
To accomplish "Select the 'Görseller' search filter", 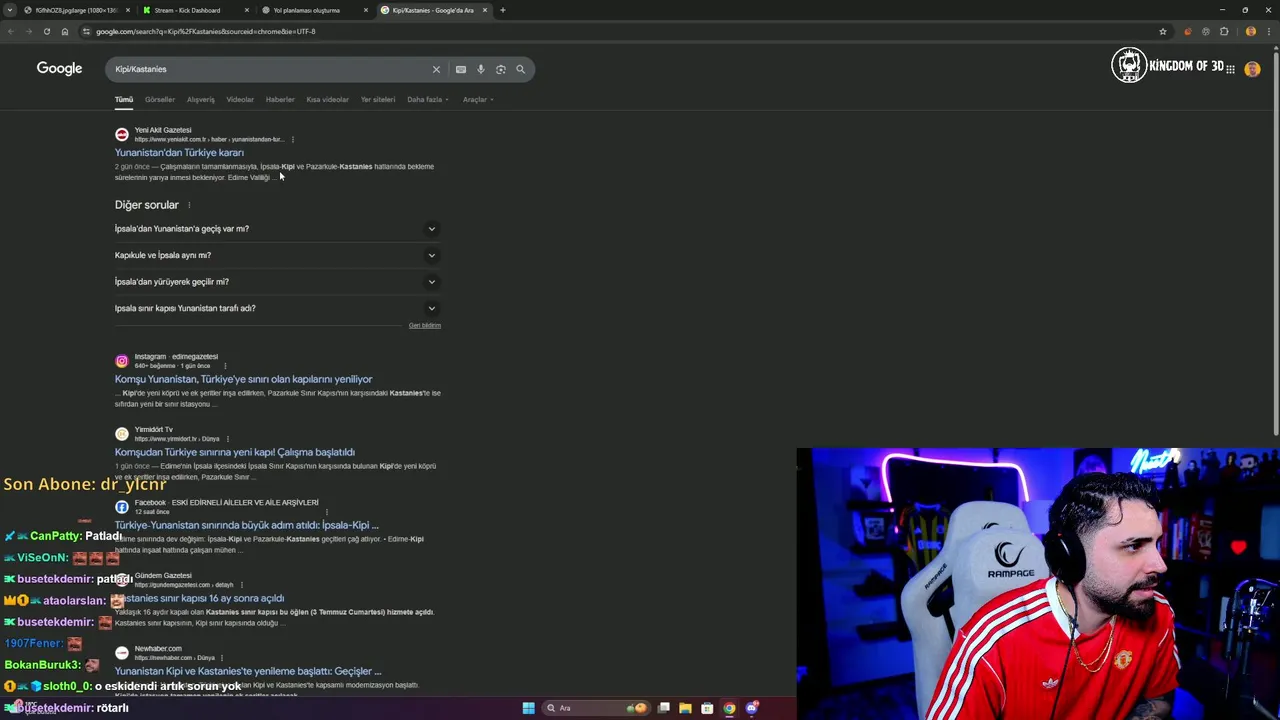I will click(x=160, y=99).
